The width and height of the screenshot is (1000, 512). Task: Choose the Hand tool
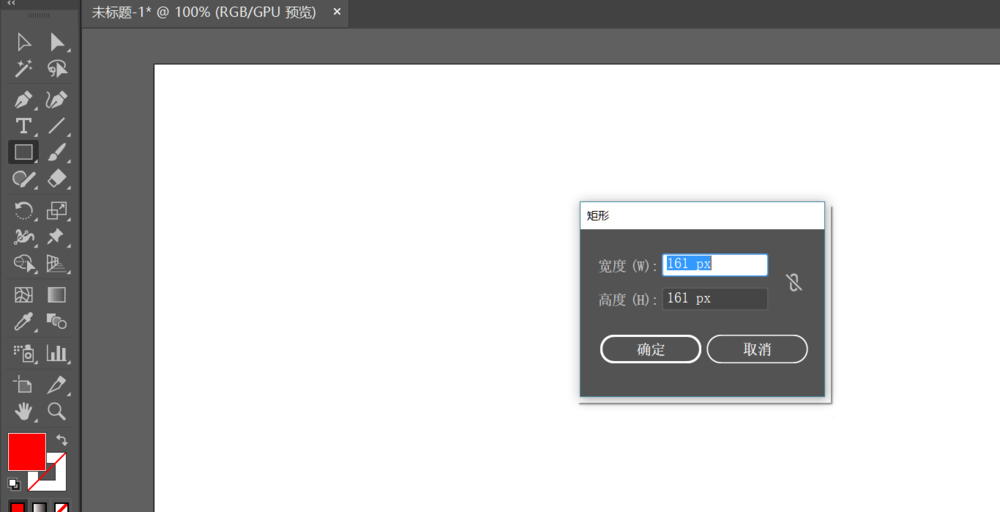(x=24, y=411)
